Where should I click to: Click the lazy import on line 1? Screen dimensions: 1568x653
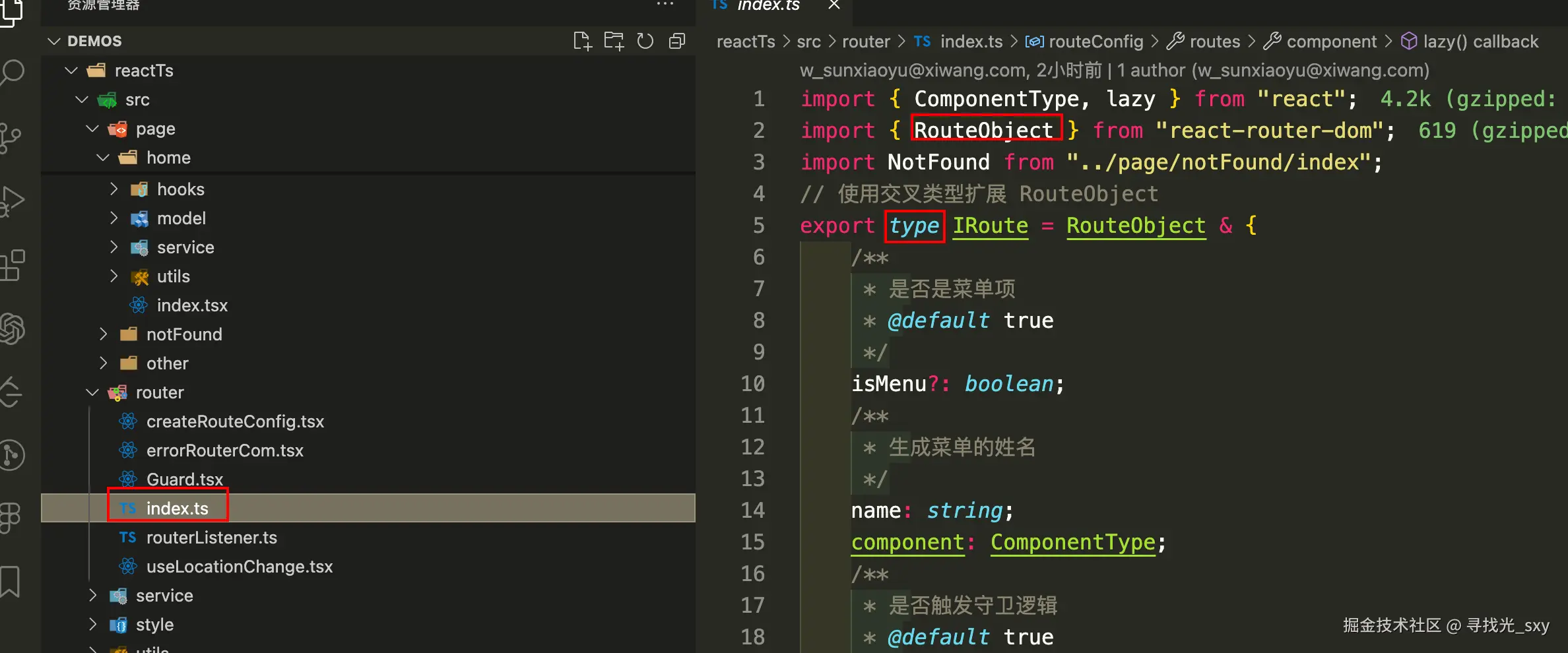[x=1131, y=99]
